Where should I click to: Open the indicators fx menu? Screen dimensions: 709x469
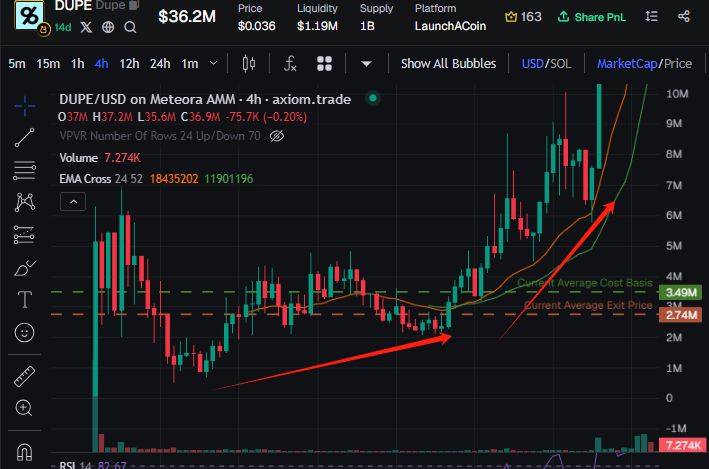click(x=290, y=63)
